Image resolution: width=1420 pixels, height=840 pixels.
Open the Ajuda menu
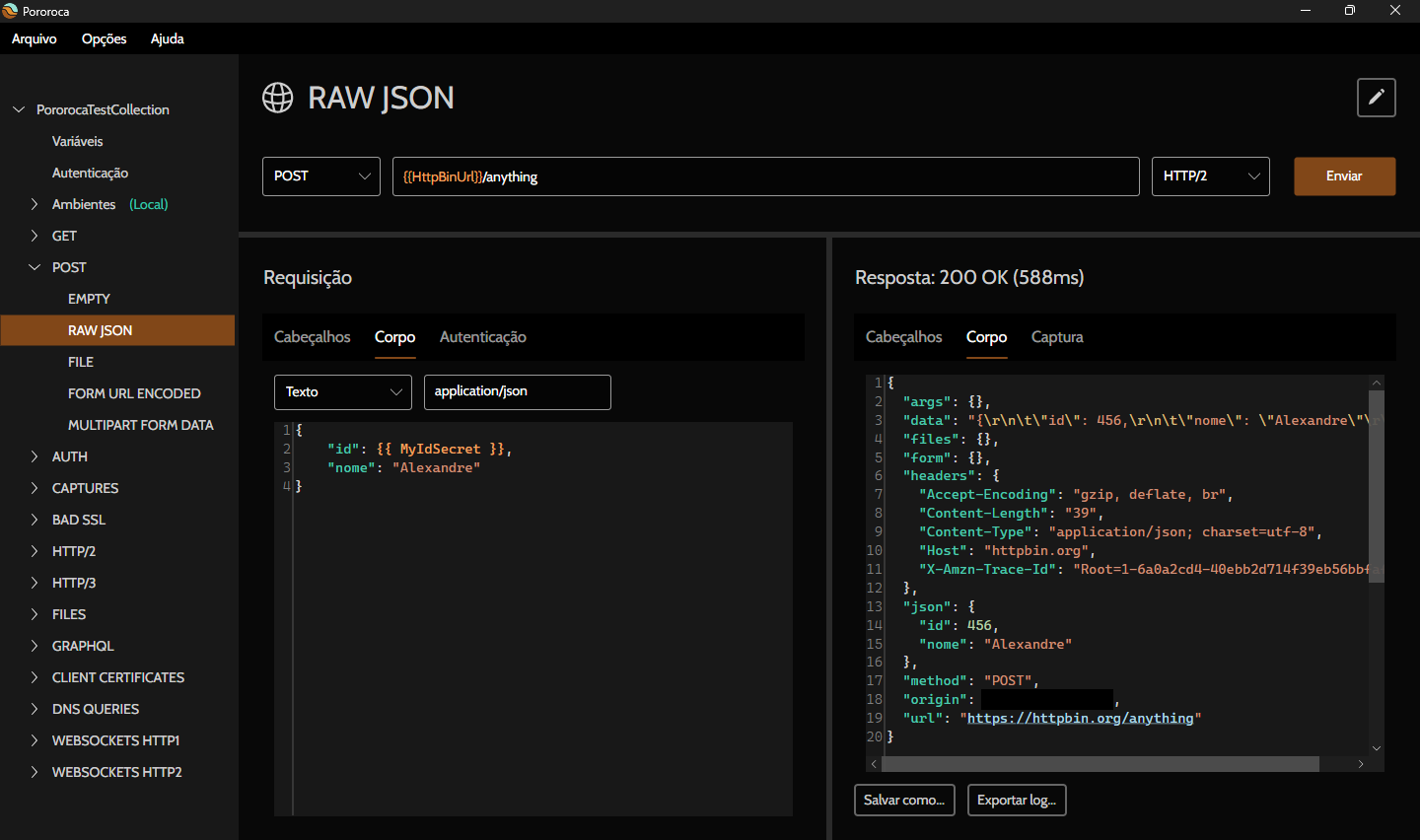point(168,38)
